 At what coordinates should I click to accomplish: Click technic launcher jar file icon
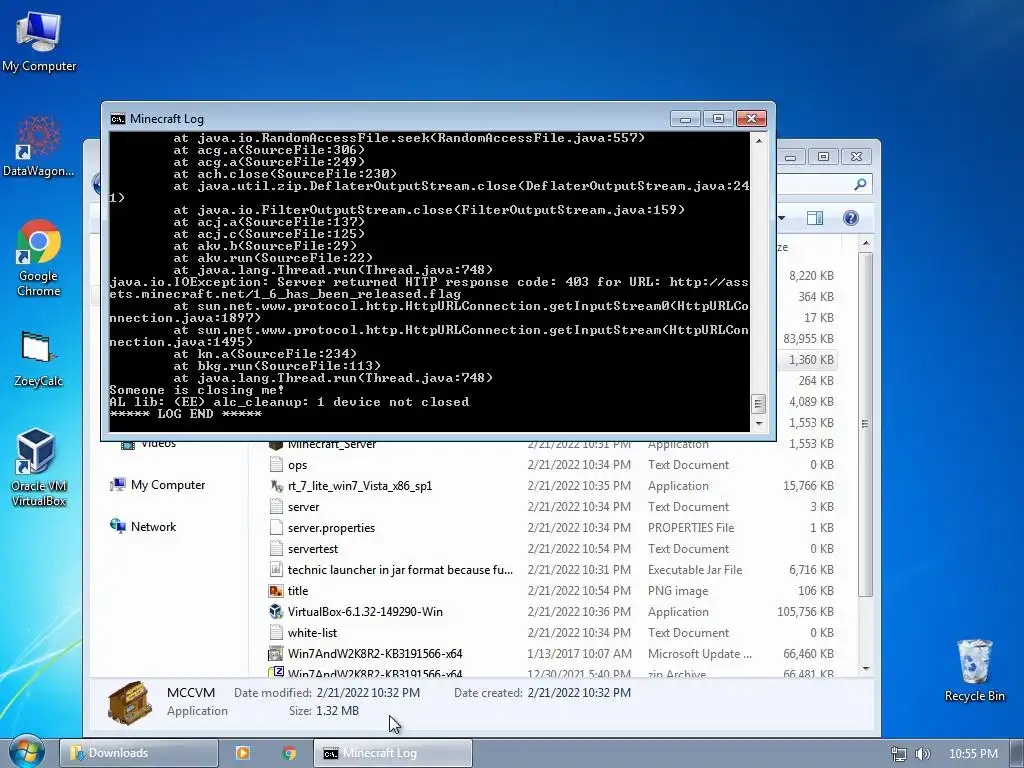(276, 569)
